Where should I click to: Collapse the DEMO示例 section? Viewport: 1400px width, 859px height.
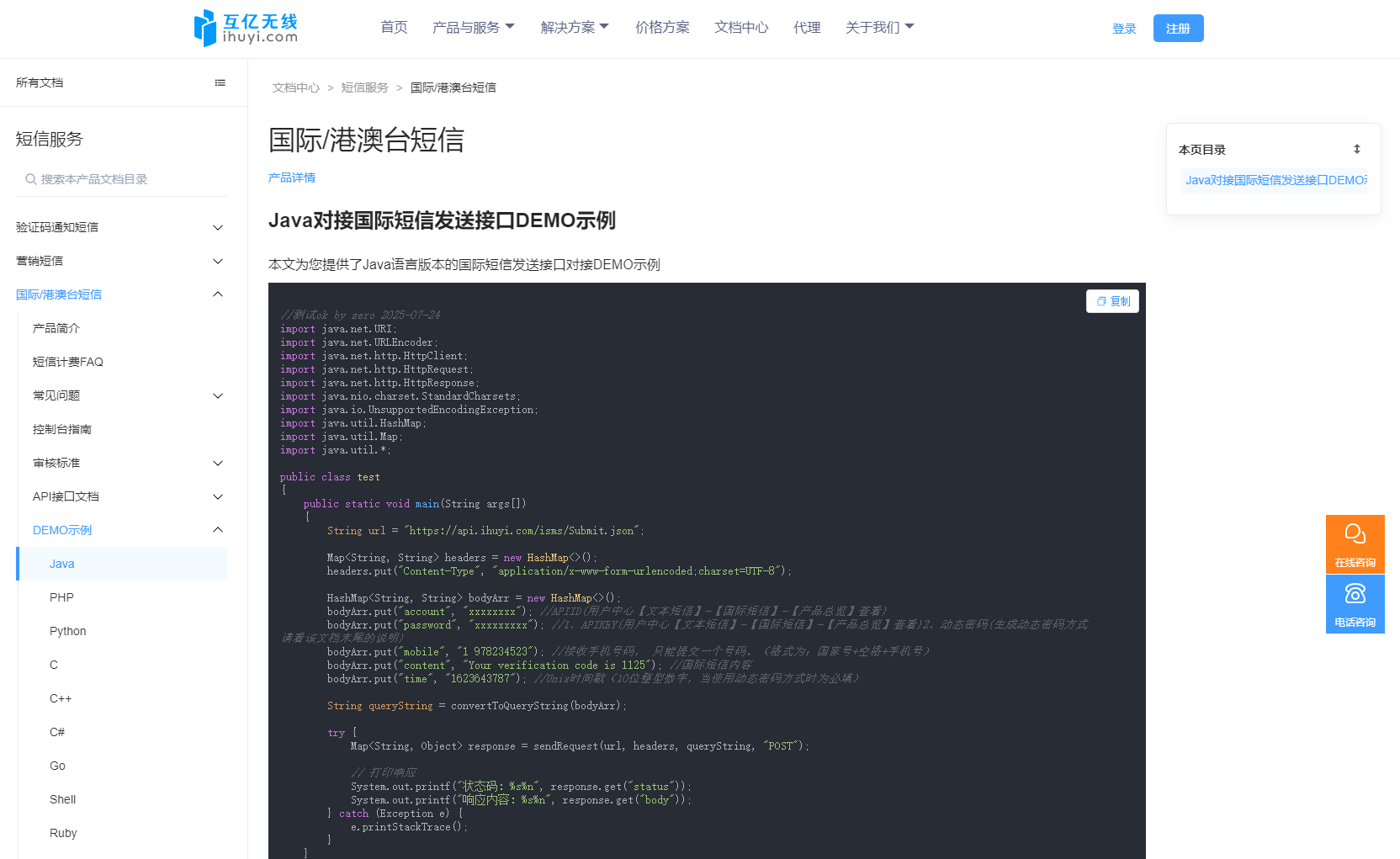218,530
